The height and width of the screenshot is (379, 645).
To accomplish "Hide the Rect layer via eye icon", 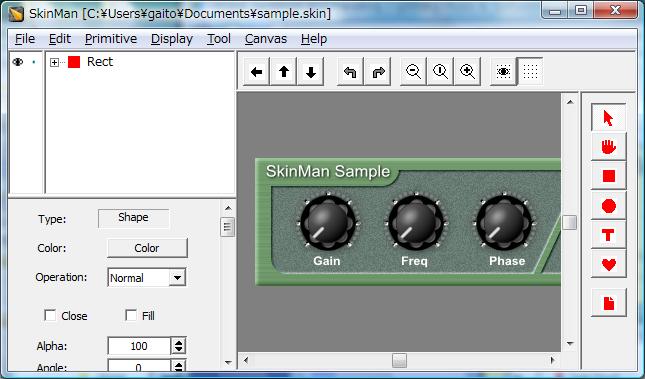I will coord(18,62).
